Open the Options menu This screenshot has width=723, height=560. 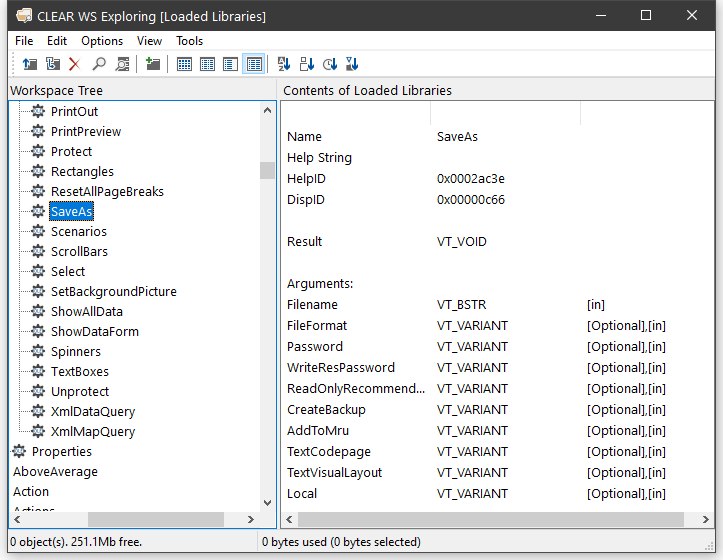(x=102, y=41)
